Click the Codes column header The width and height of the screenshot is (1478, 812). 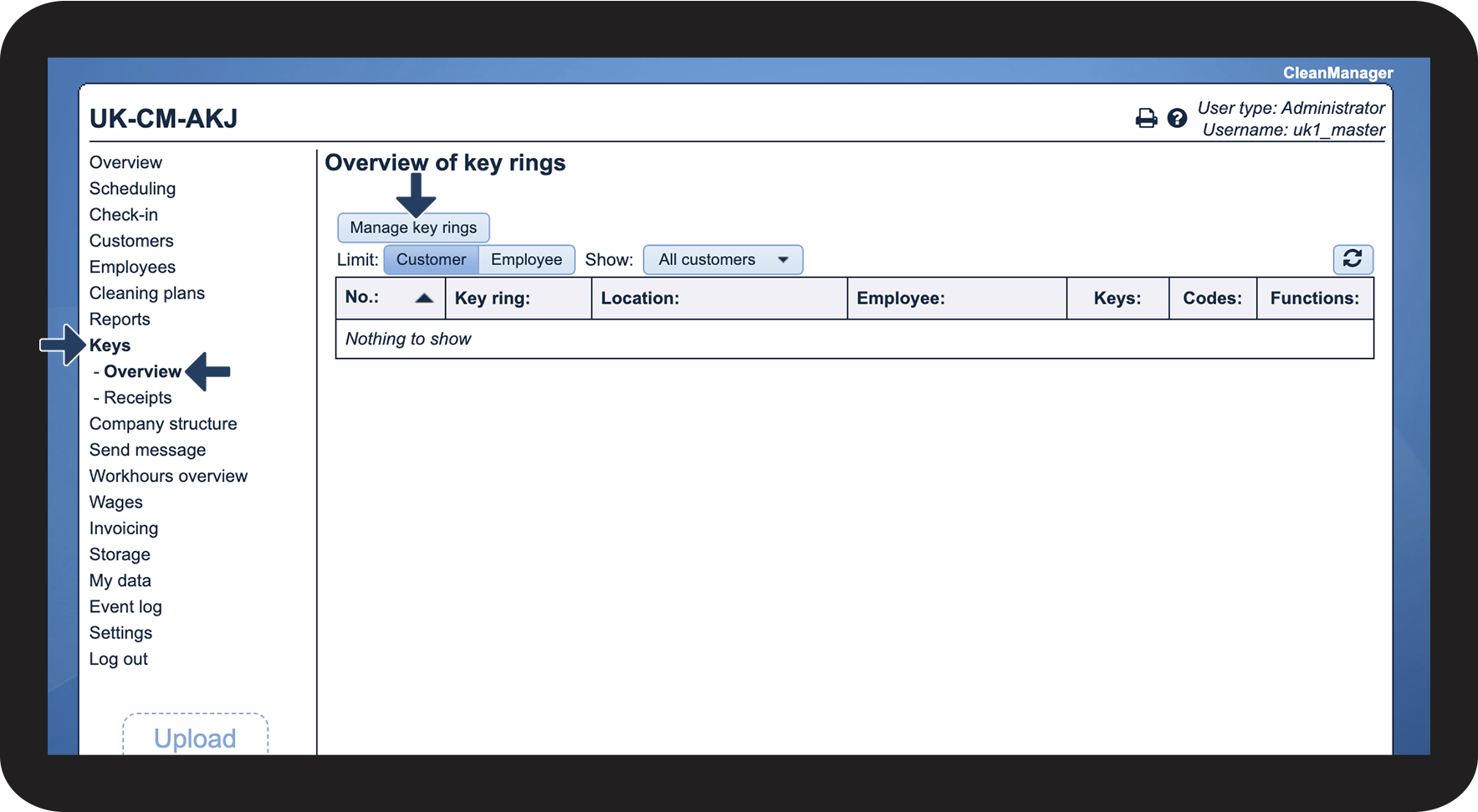click(x=1213, y=298)
